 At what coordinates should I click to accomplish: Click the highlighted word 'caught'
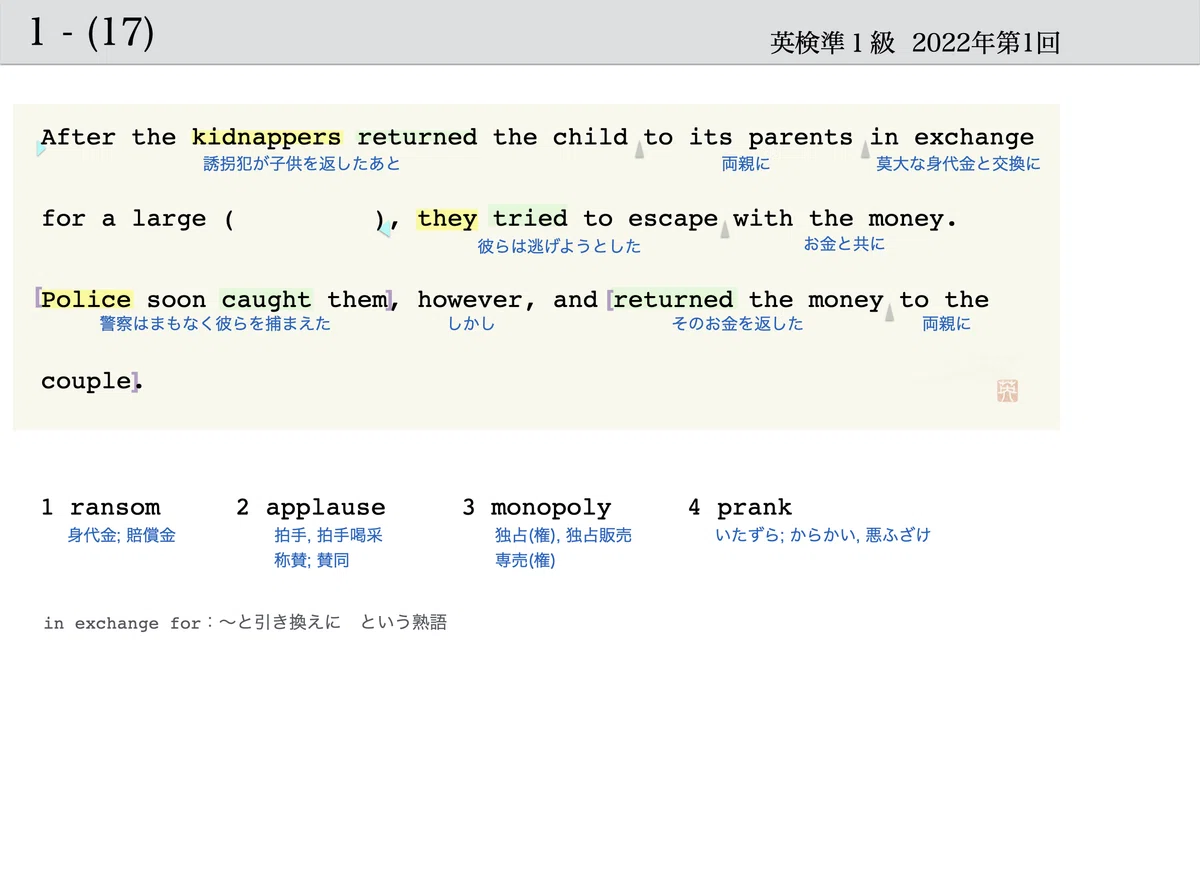pyautogui.click(x=266, y=300)
